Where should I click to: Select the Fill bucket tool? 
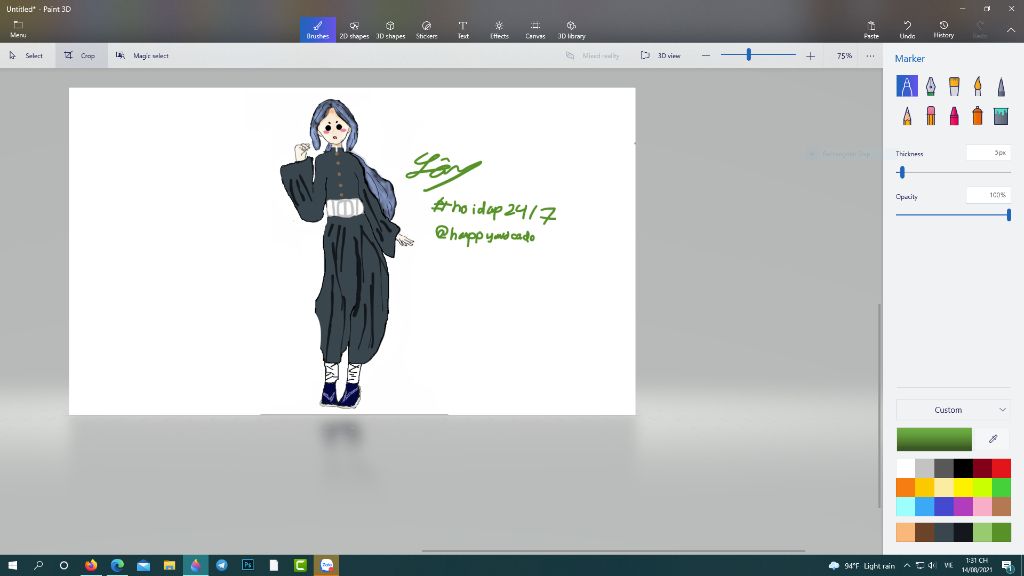(1001, 116)
